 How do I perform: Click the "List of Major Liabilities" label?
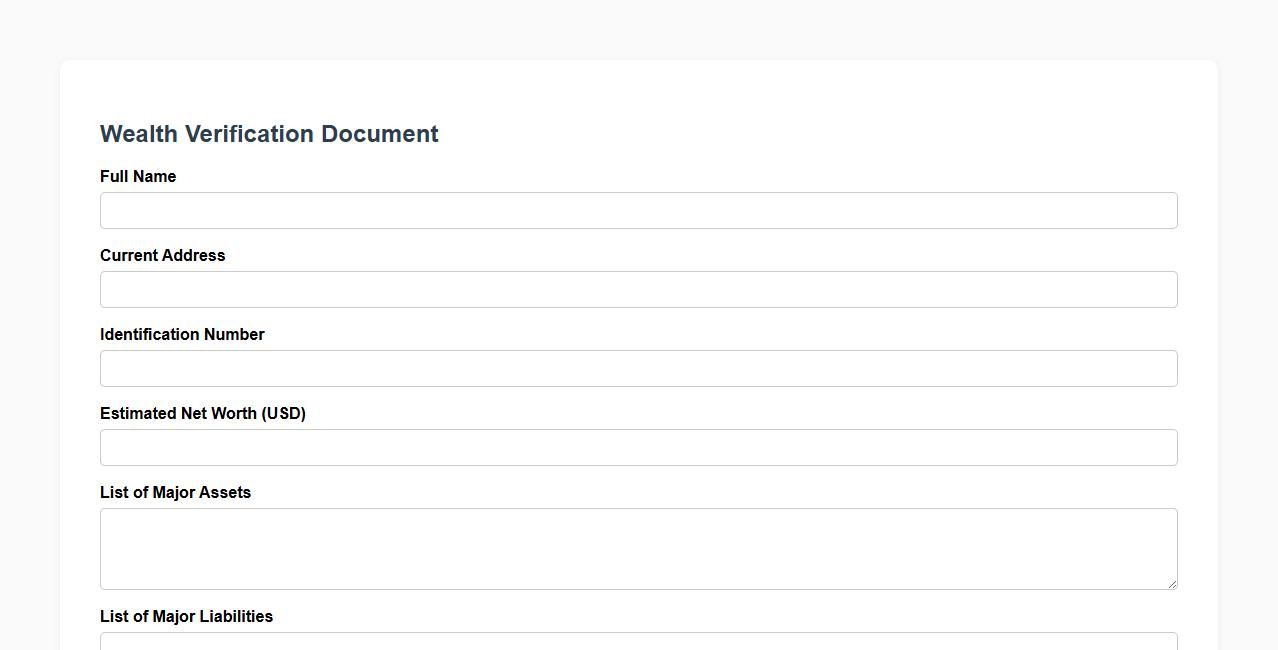pos(186,617)
